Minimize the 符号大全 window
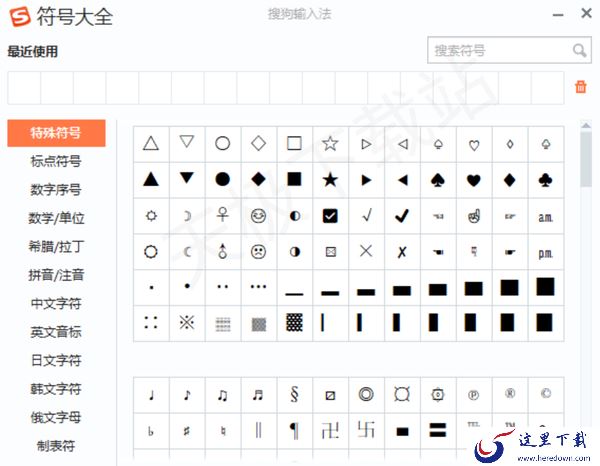Viewport: 600px width, 466px height. (x=558, y=15)
